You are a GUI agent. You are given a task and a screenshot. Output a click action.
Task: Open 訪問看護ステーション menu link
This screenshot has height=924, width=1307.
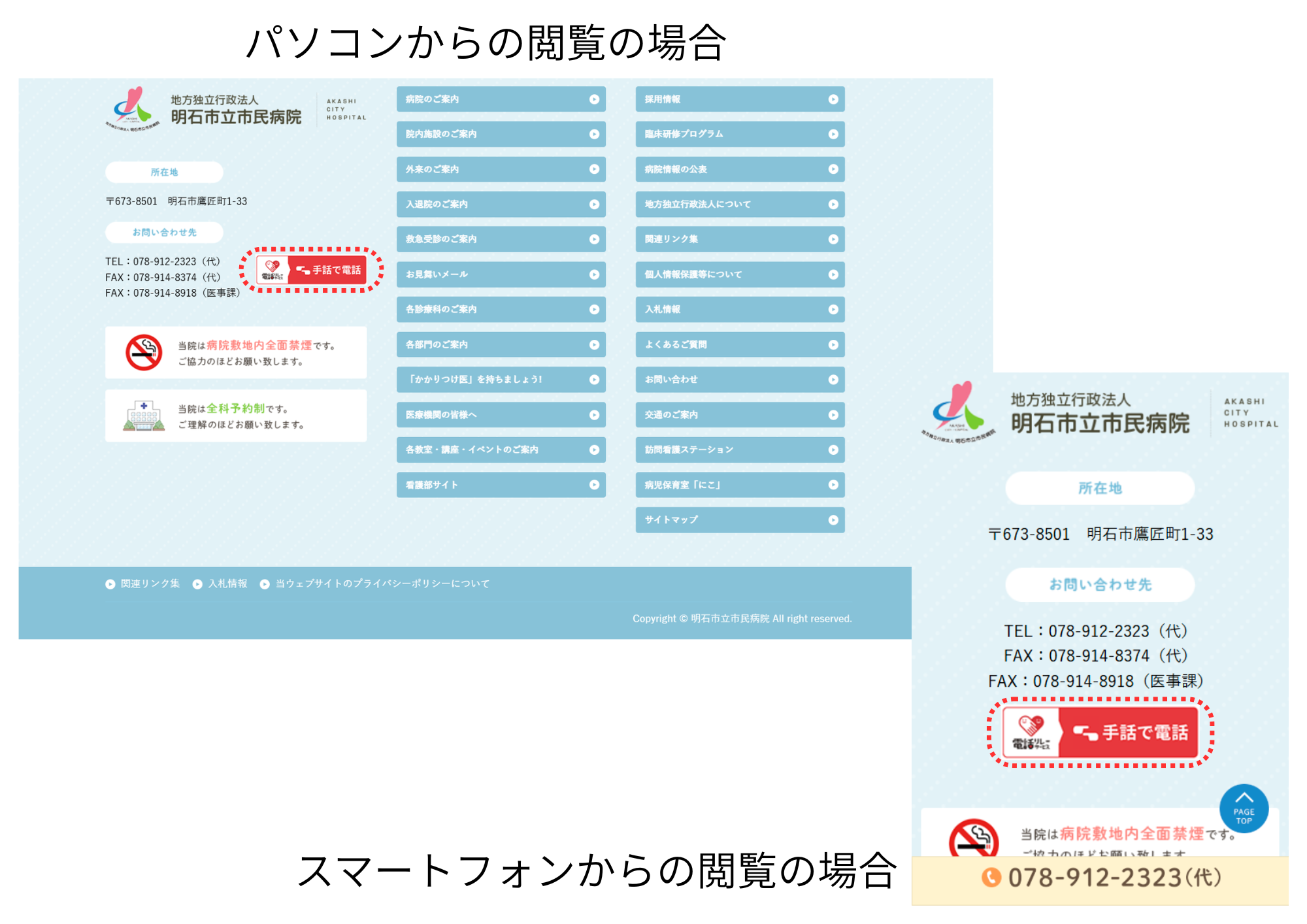(740, 450)
